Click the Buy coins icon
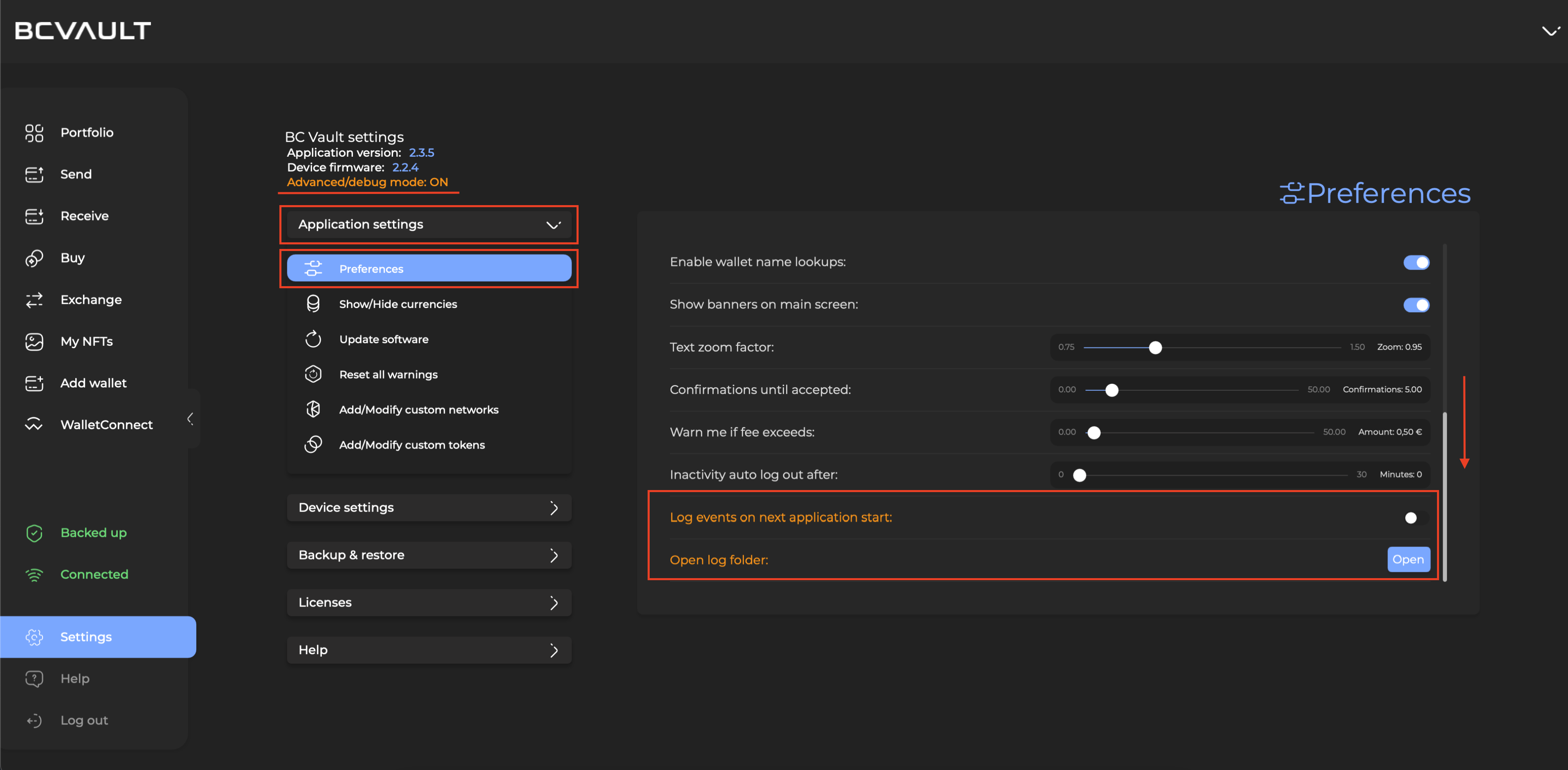Viewport: 1568px width, 770px height. tap(34, 258)
